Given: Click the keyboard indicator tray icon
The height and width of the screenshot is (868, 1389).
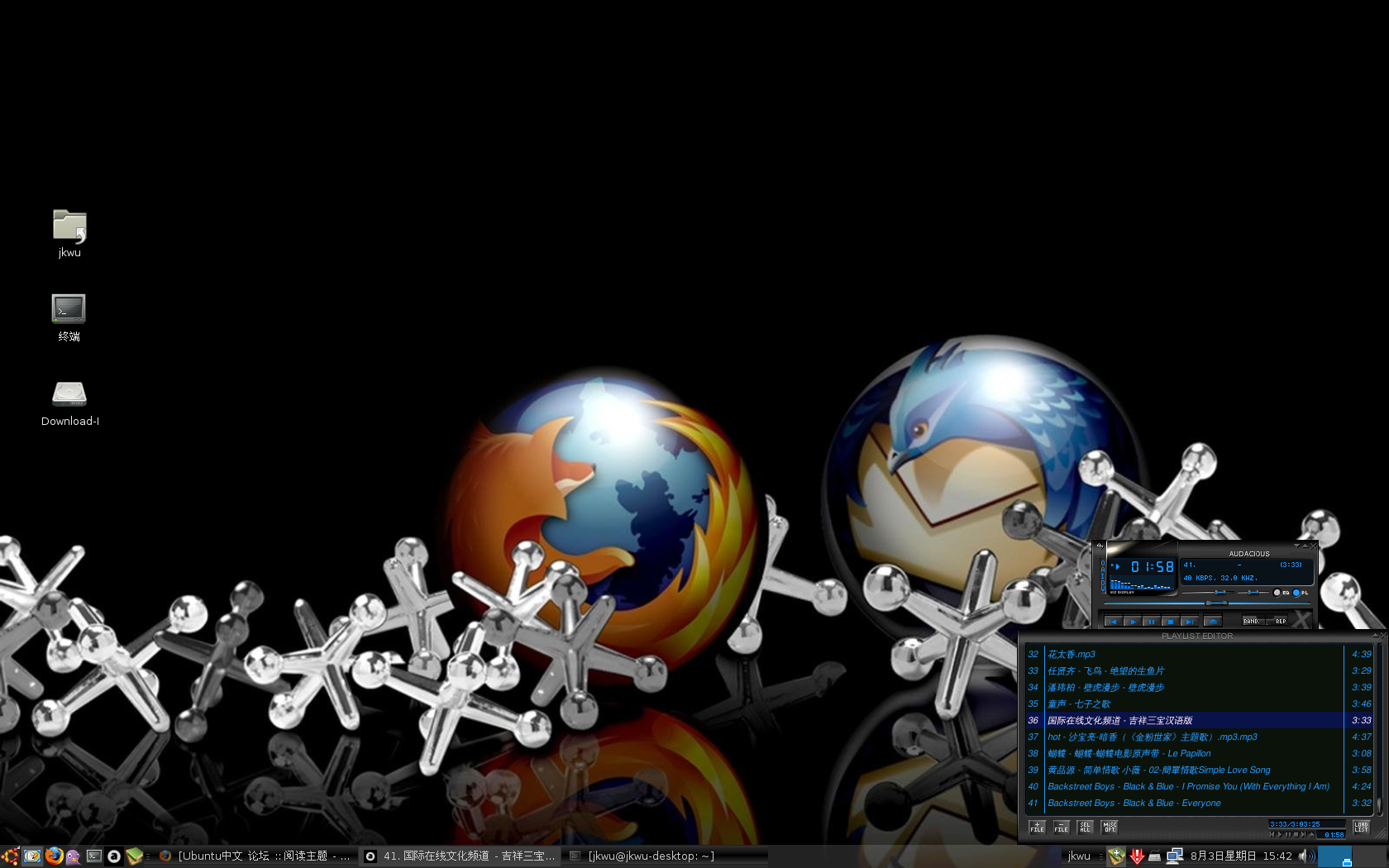Looking at the screenshot, I should pyautogui.click(x=1154, y=856).
